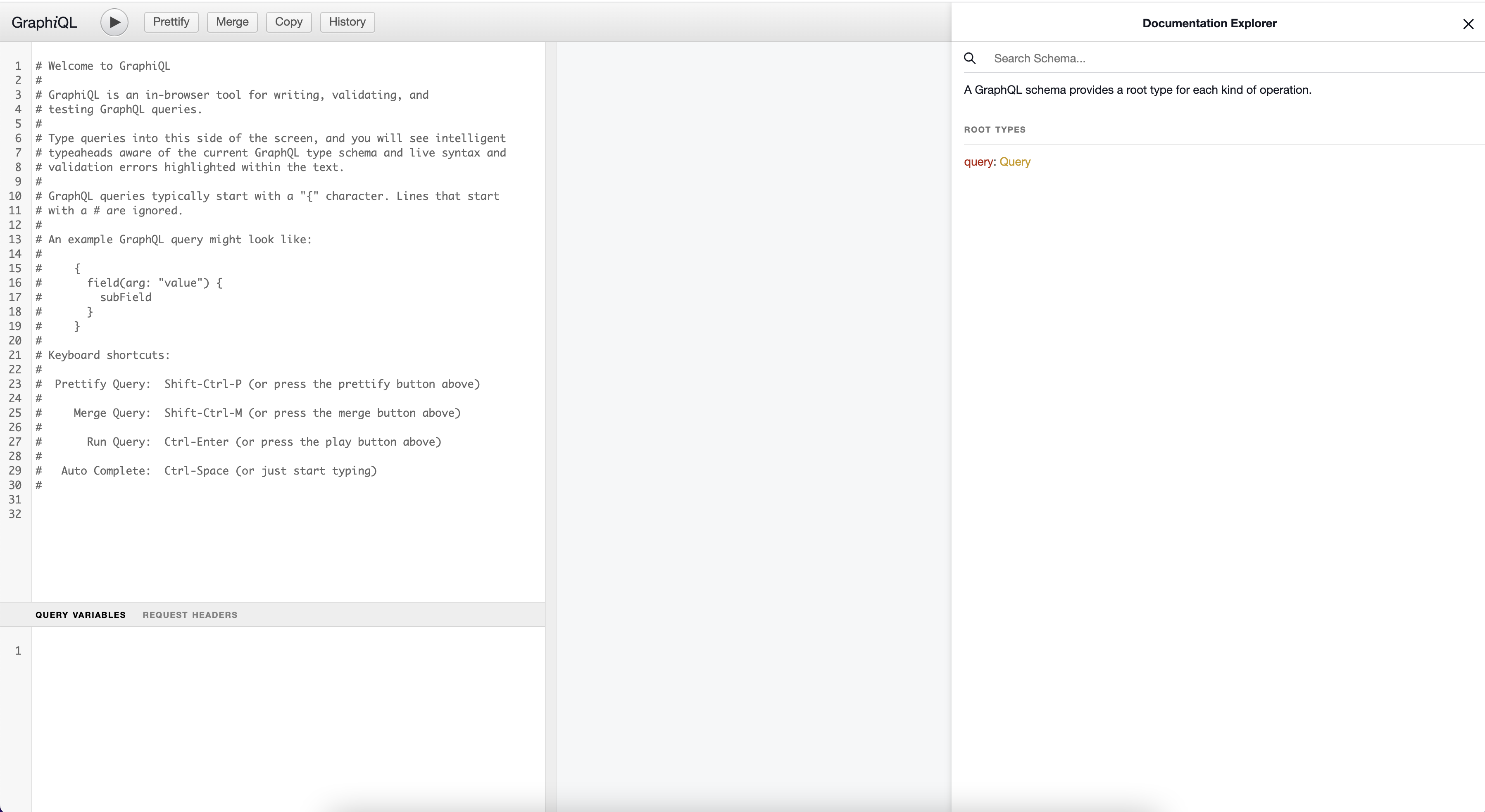Expand the ROOT TYPES section

point(995,128)
